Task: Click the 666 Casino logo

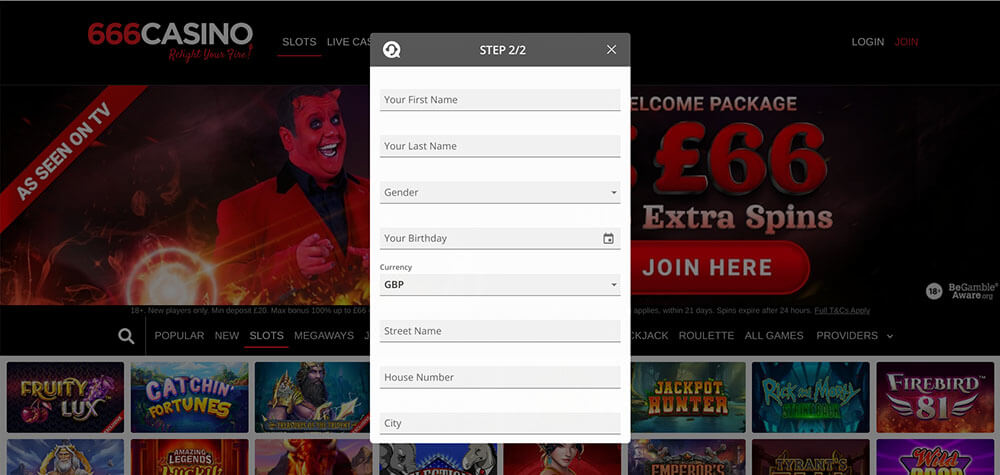Action: (170, 41)
